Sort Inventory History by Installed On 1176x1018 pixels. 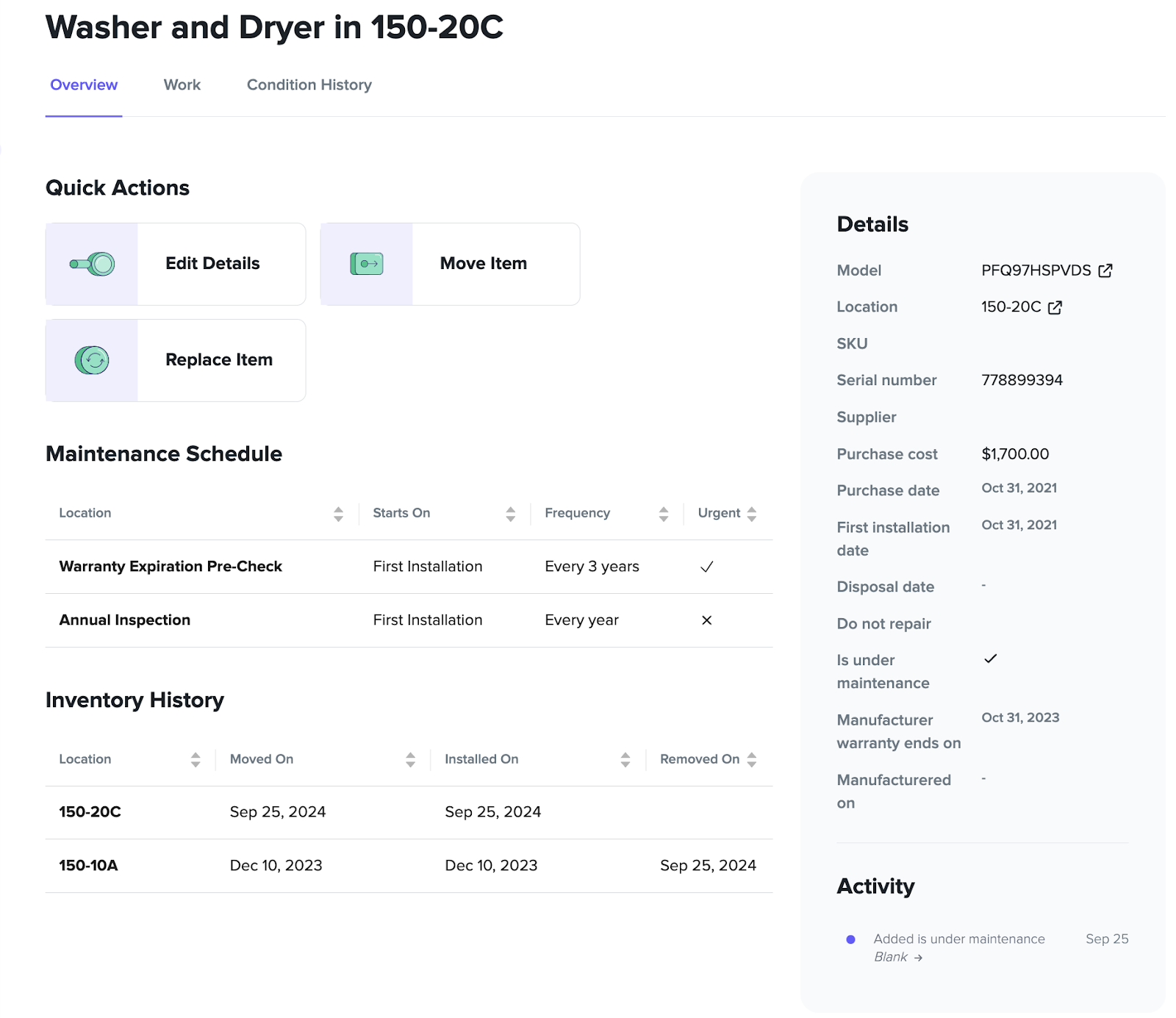coord(625,760)
